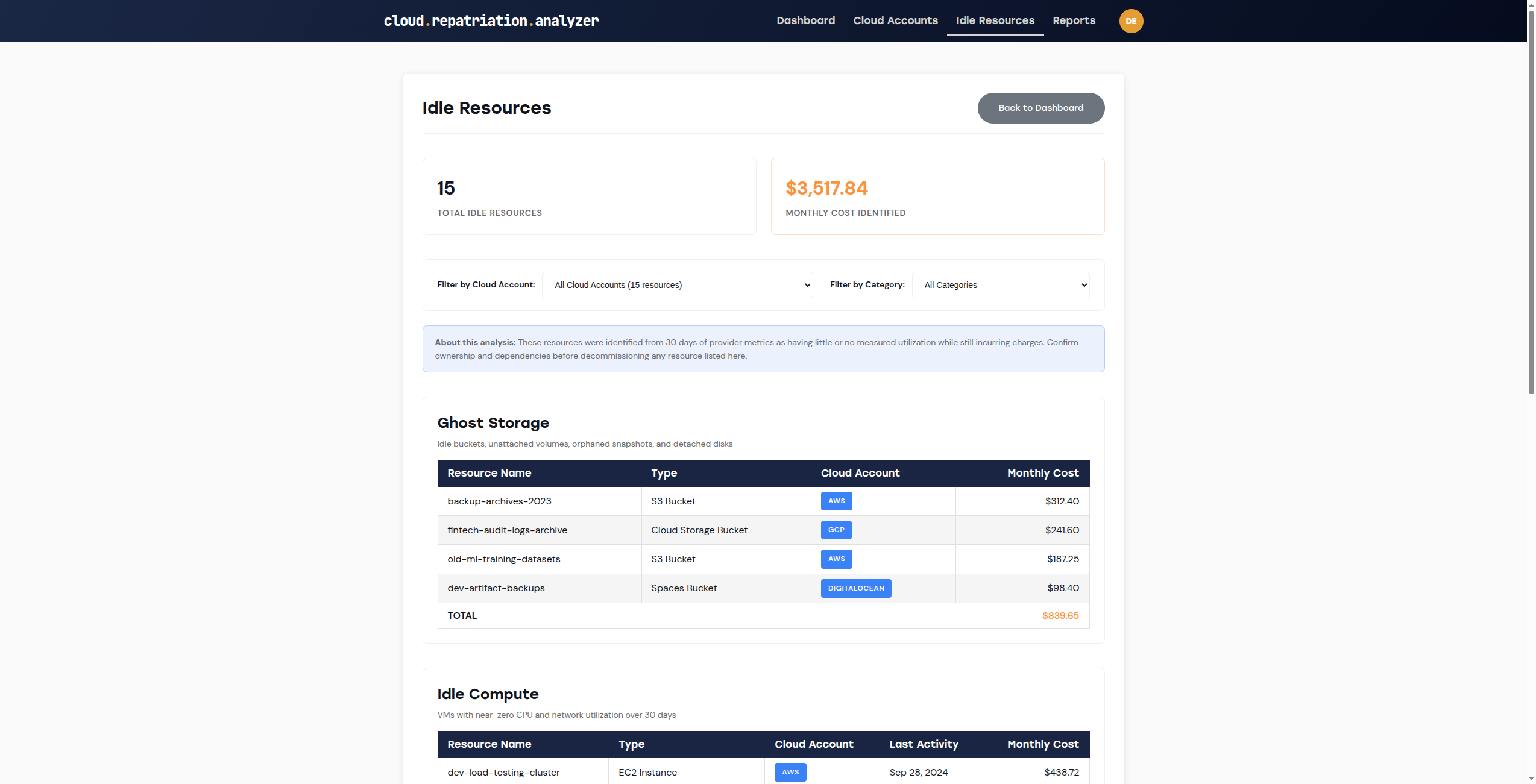
Task: Click the AWS badge for backup-archives-2023
Action: click(x=837, y=501)
